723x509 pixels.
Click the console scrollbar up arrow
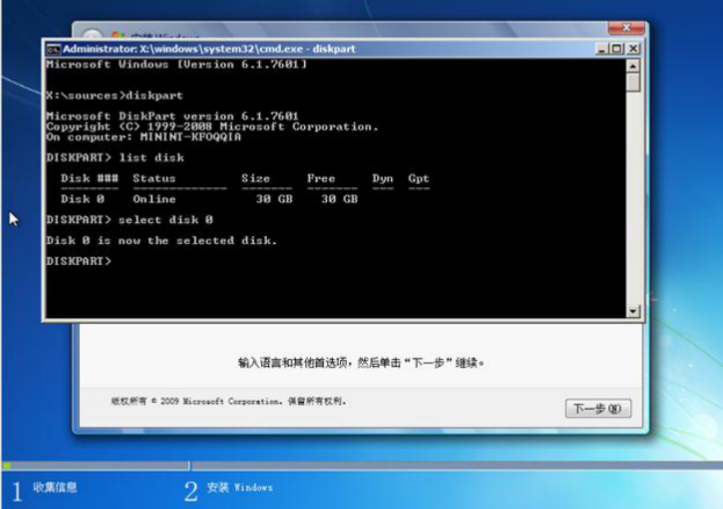(633, 65)
